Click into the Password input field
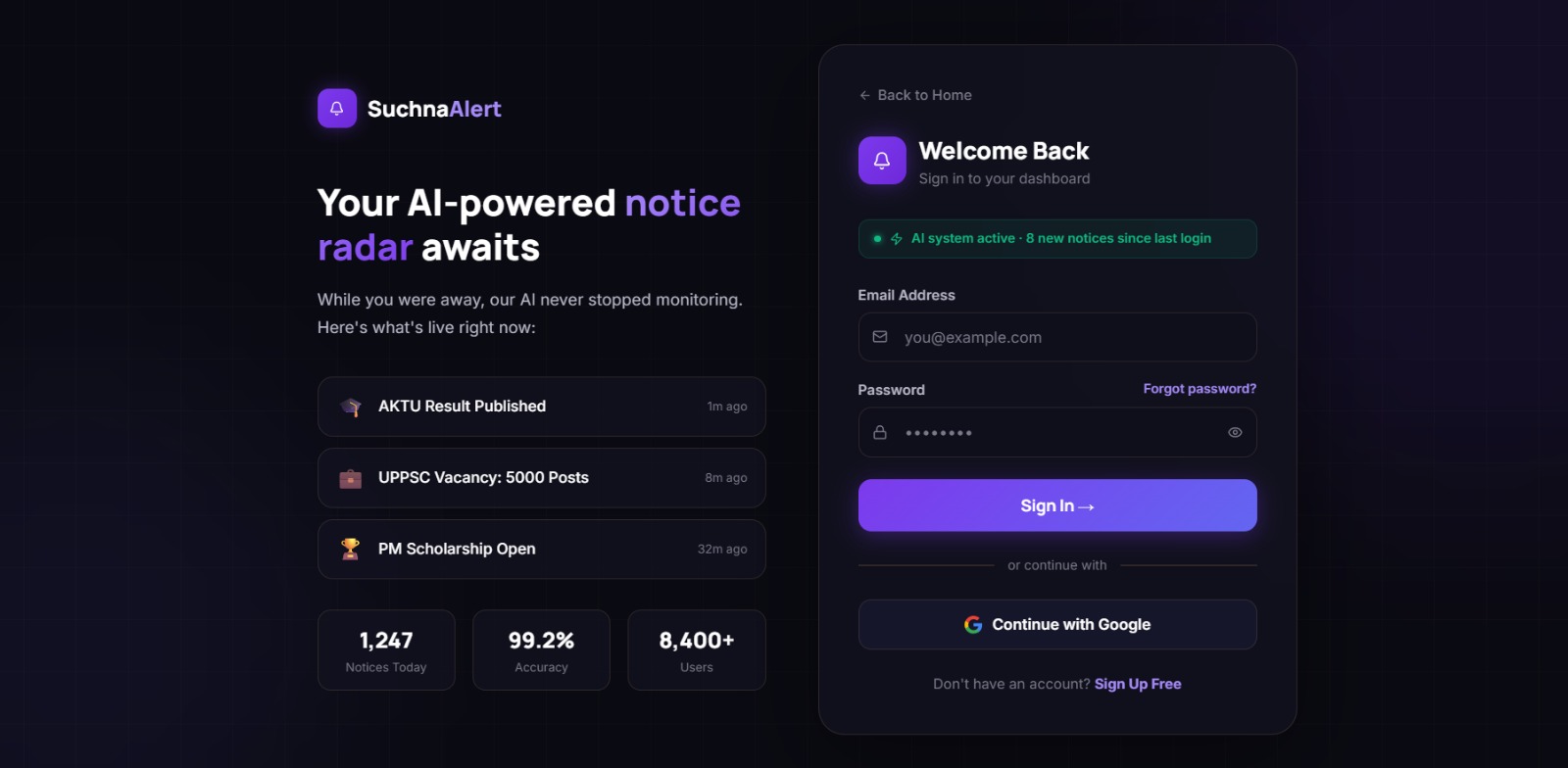This screenshot has width=1568, height=768. pyautogui.click(x=1057, y=432)
